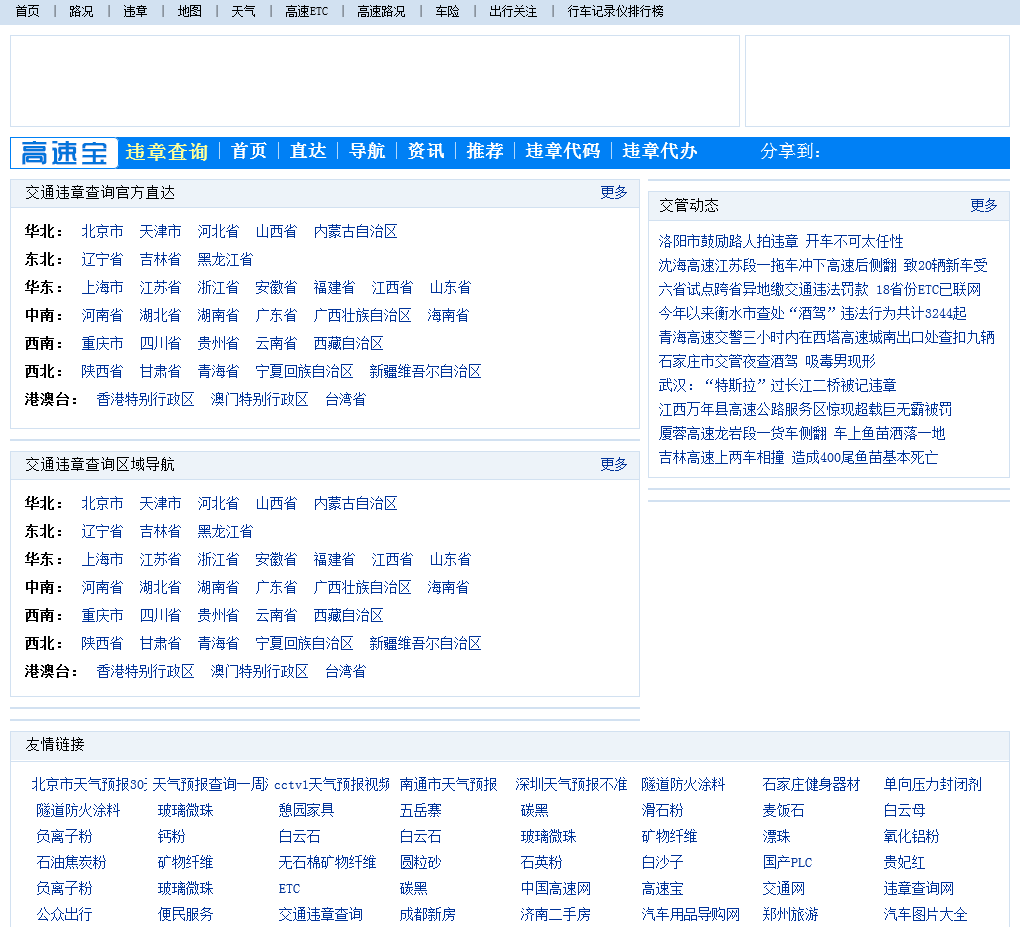Click the 高速宝 logo
Screen dimensions: 1020x927
tap(64, 153)
